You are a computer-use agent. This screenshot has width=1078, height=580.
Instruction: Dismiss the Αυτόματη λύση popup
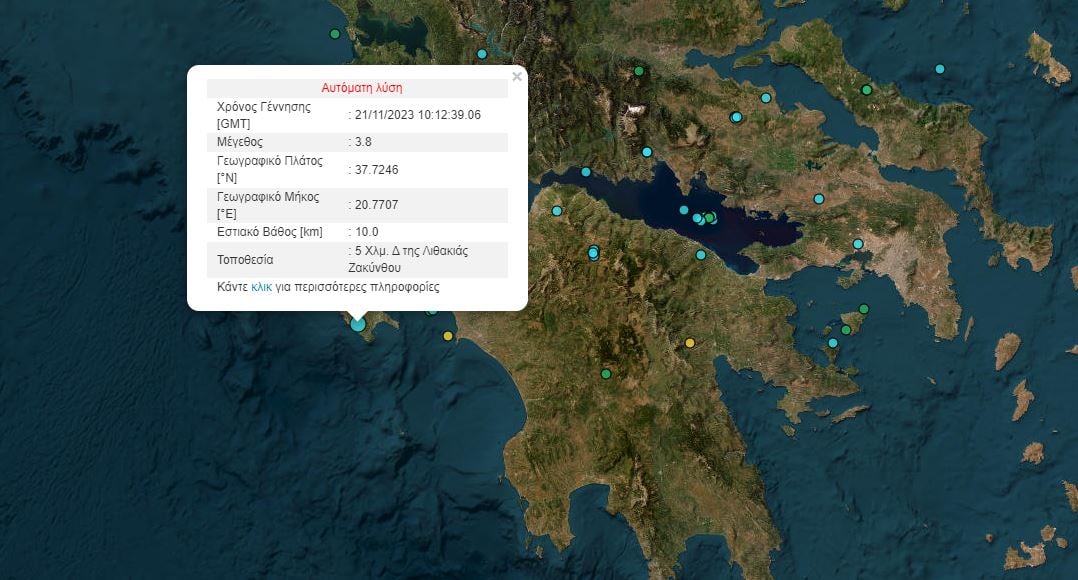[517, 76]
